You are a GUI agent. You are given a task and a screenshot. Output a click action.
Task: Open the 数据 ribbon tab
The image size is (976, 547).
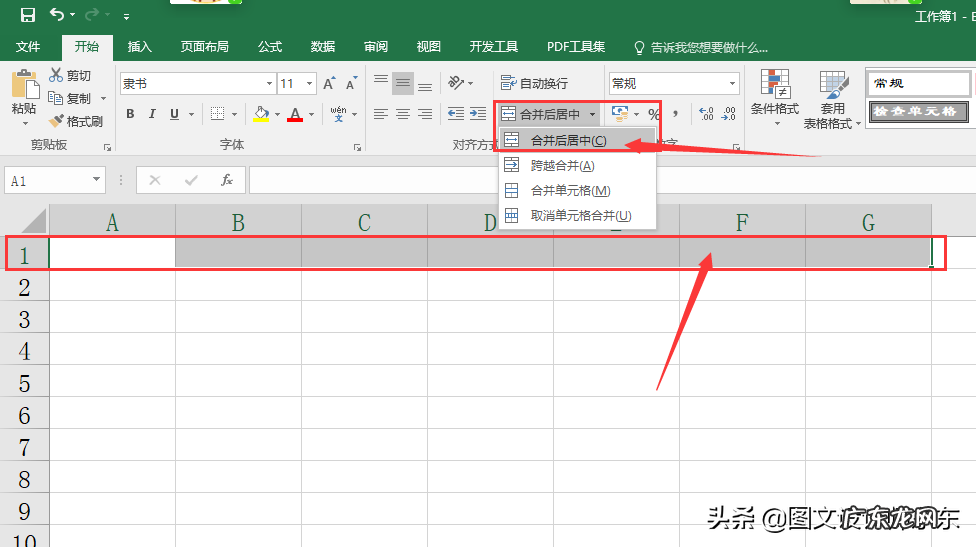323,47
